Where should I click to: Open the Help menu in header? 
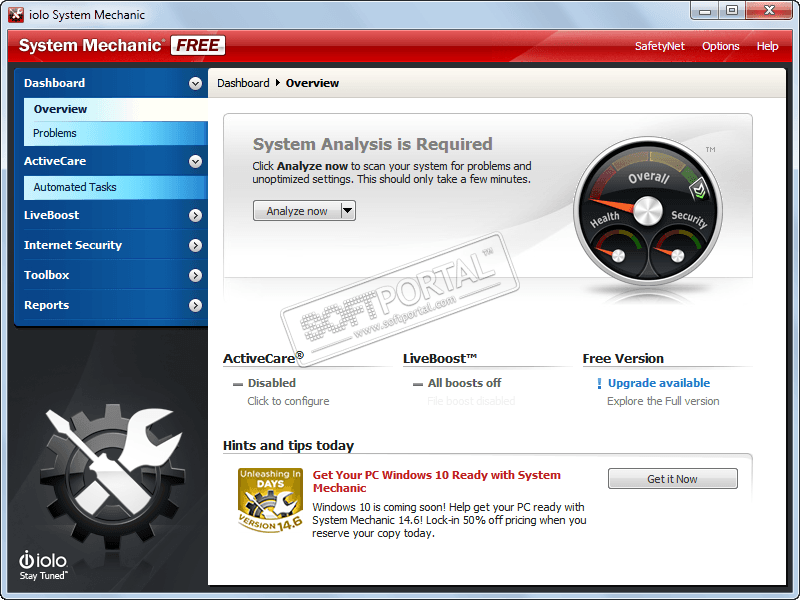pyautogui.click(x=767, y=46)
